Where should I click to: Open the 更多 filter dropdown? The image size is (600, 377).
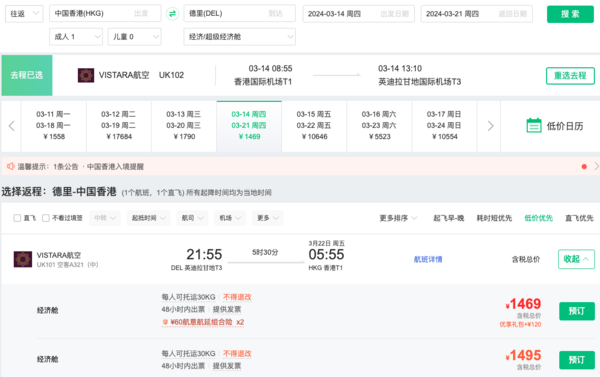[x=267, y=218]
